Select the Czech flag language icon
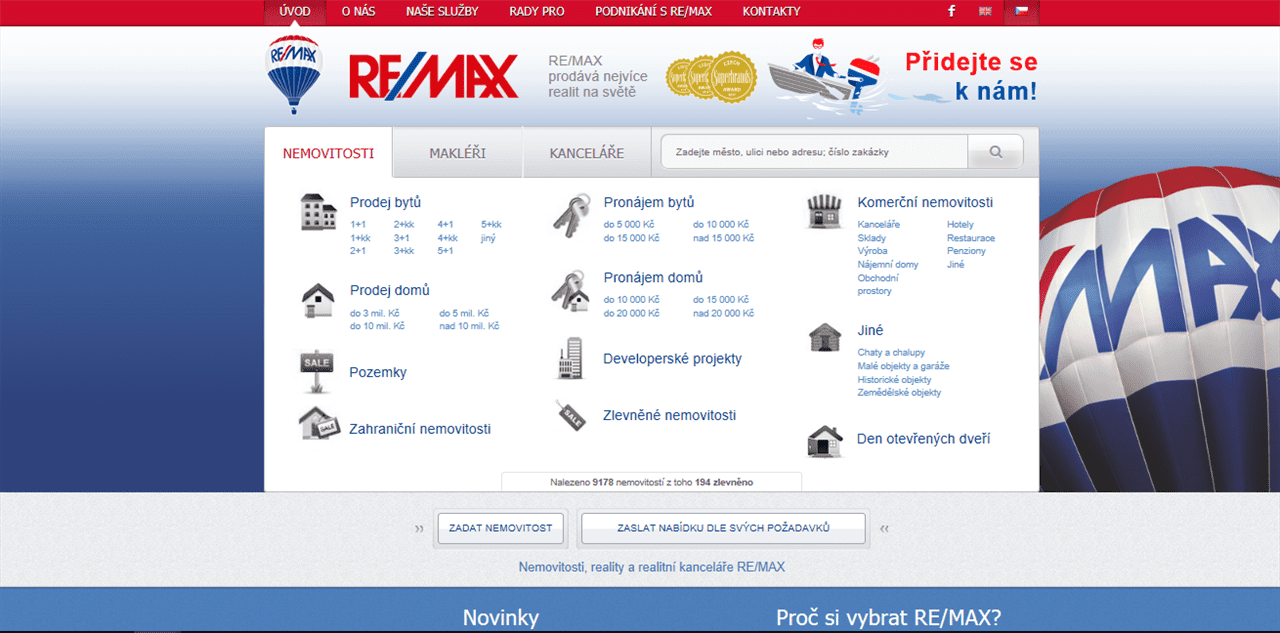This screenshot has width=1280, height=633. pos(1022,12)
